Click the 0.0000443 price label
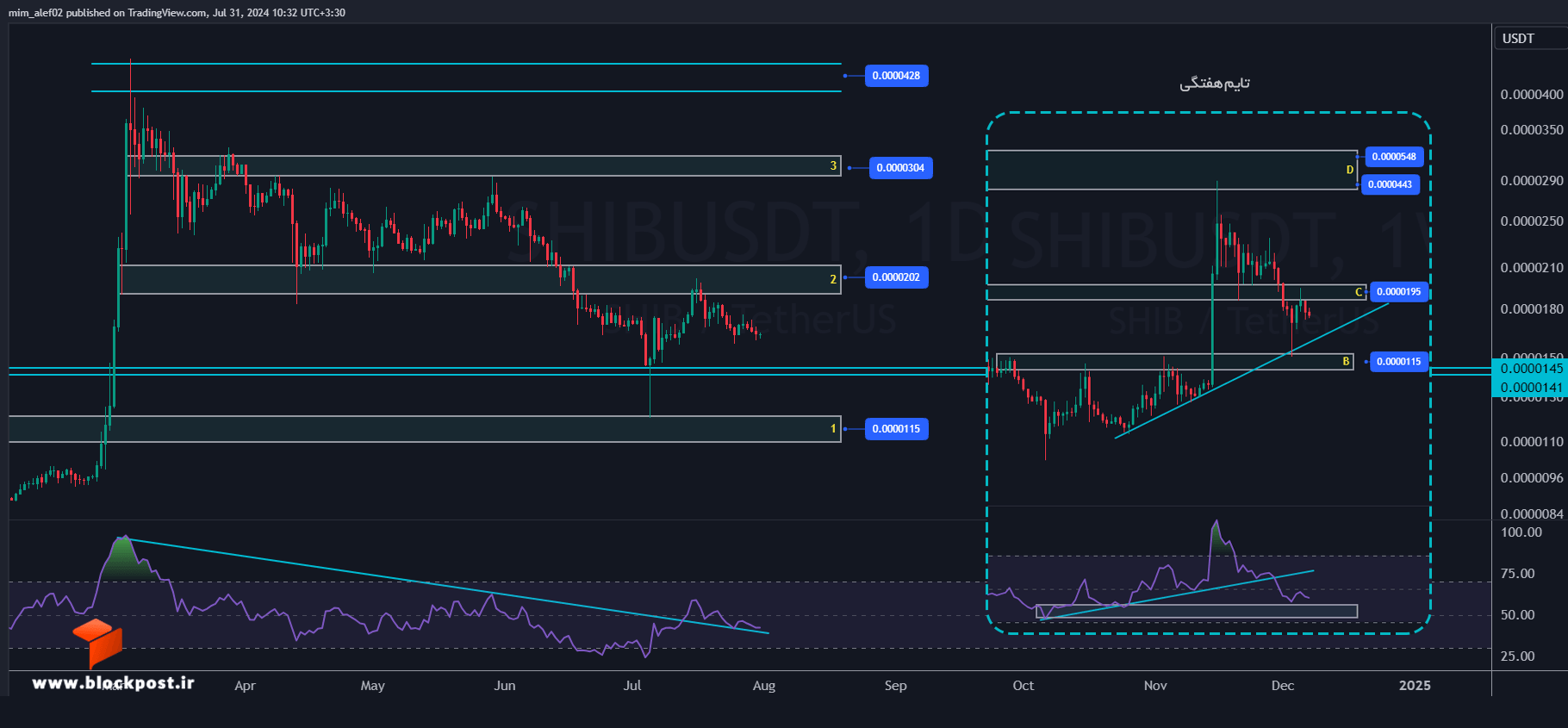This screenshot has width=1568, height=728. 1390,184
